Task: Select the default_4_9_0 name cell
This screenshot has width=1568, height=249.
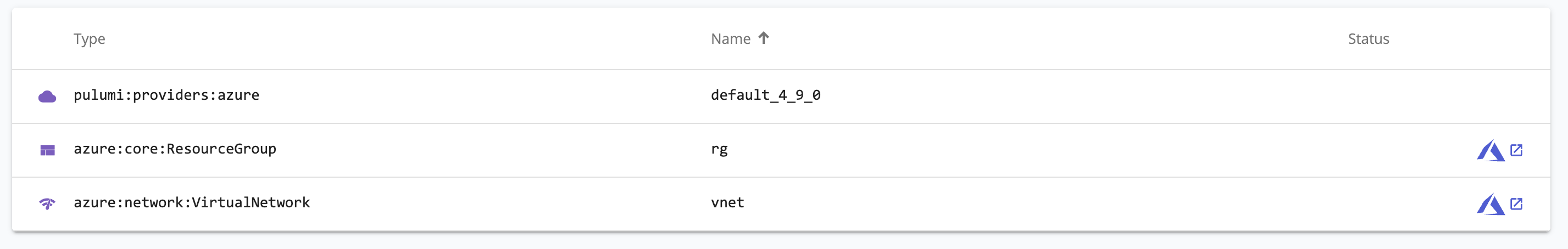Action: 766,95
